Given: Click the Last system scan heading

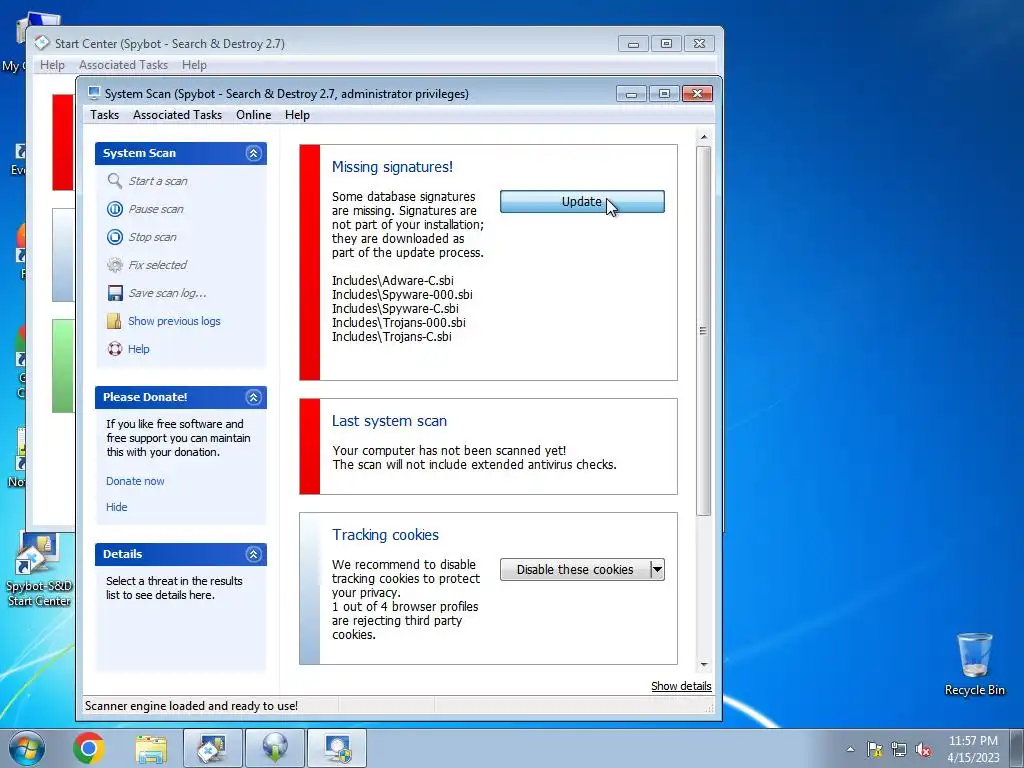Looking at the screenshot, I should click(389, 421).
